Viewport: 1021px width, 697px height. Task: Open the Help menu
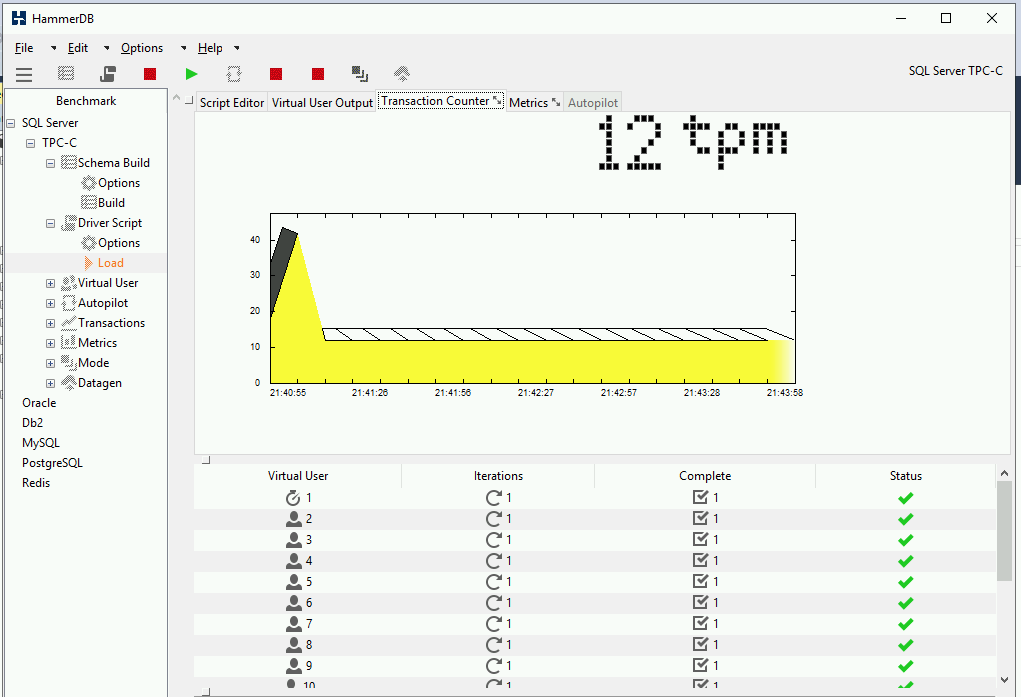coord(210,48)
